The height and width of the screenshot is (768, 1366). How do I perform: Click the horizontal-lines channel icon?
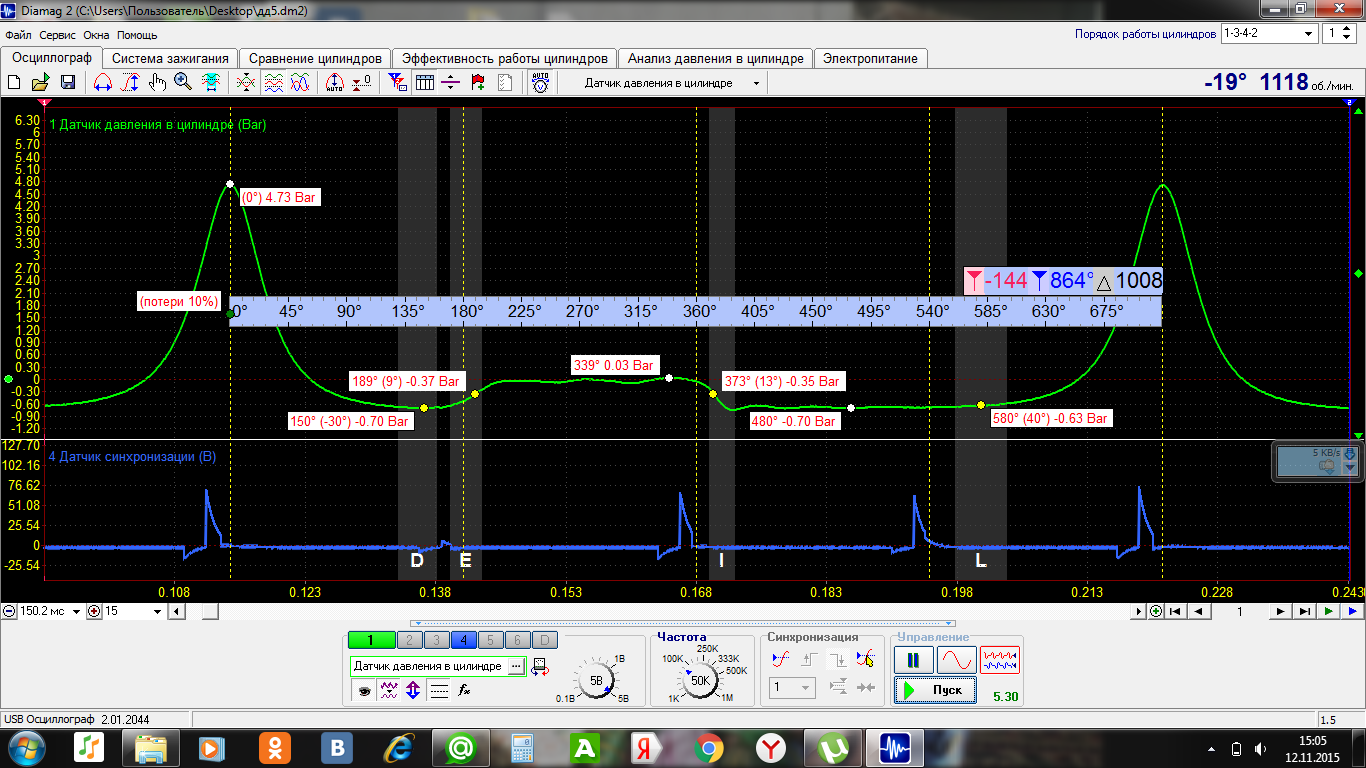point(438,690)
